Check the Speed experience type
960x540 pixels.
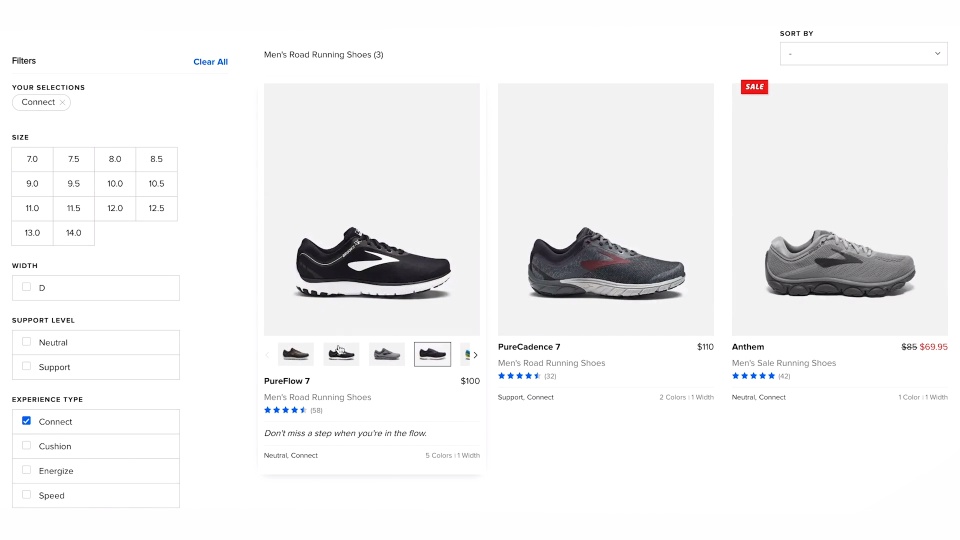tap(26, 494)
